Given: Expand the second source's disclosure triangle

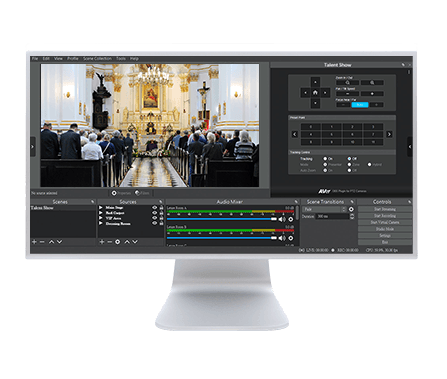Looking at the screenshot, I should click(x=101, y=213).
